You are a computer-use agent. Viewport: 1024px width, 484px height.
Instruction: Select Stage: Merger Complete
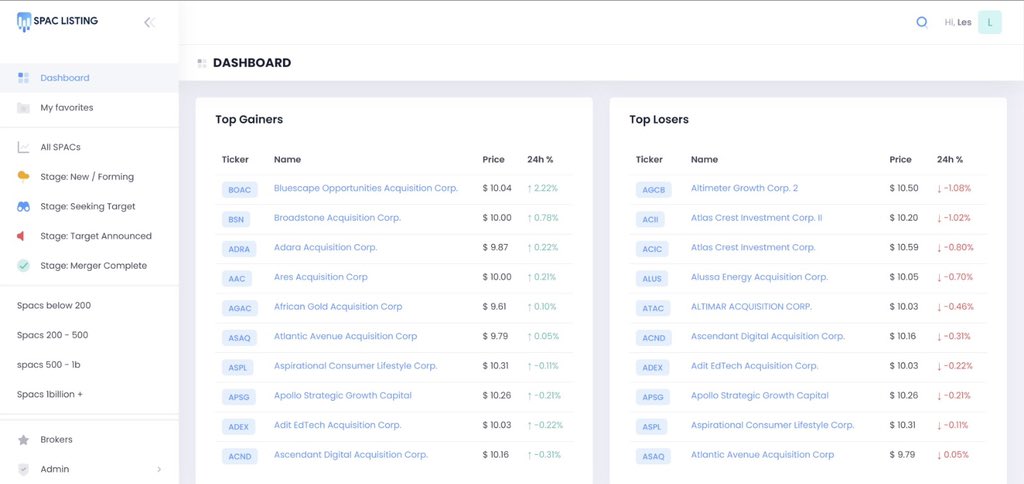point(93,266)
